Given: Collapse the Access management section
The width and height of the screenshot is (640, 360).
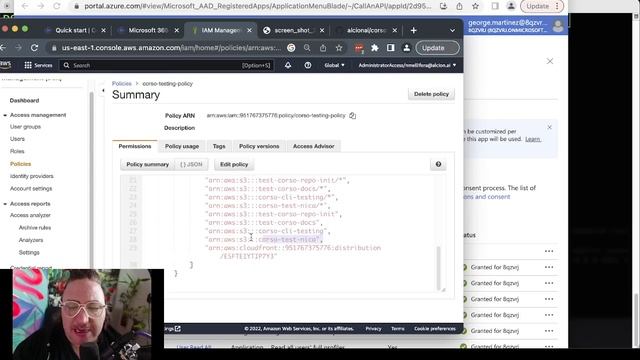Looking at the screenshot, I should click(5, 116).
